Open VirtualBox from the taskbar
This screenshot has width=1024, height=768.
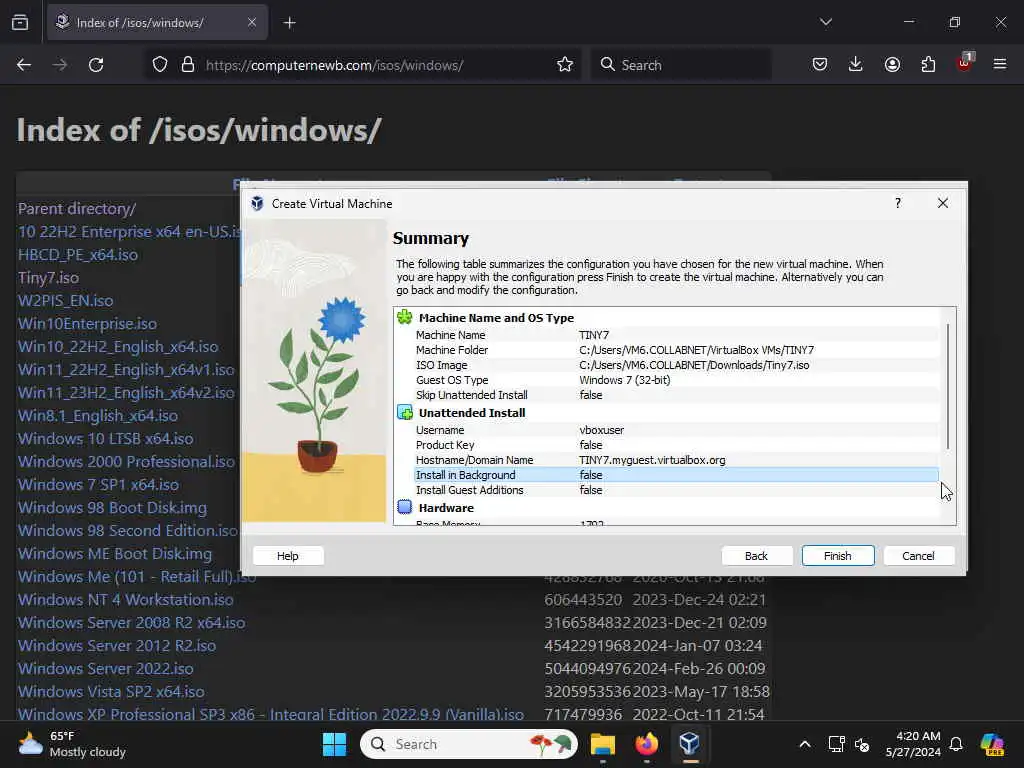click(x=690, y=744)
